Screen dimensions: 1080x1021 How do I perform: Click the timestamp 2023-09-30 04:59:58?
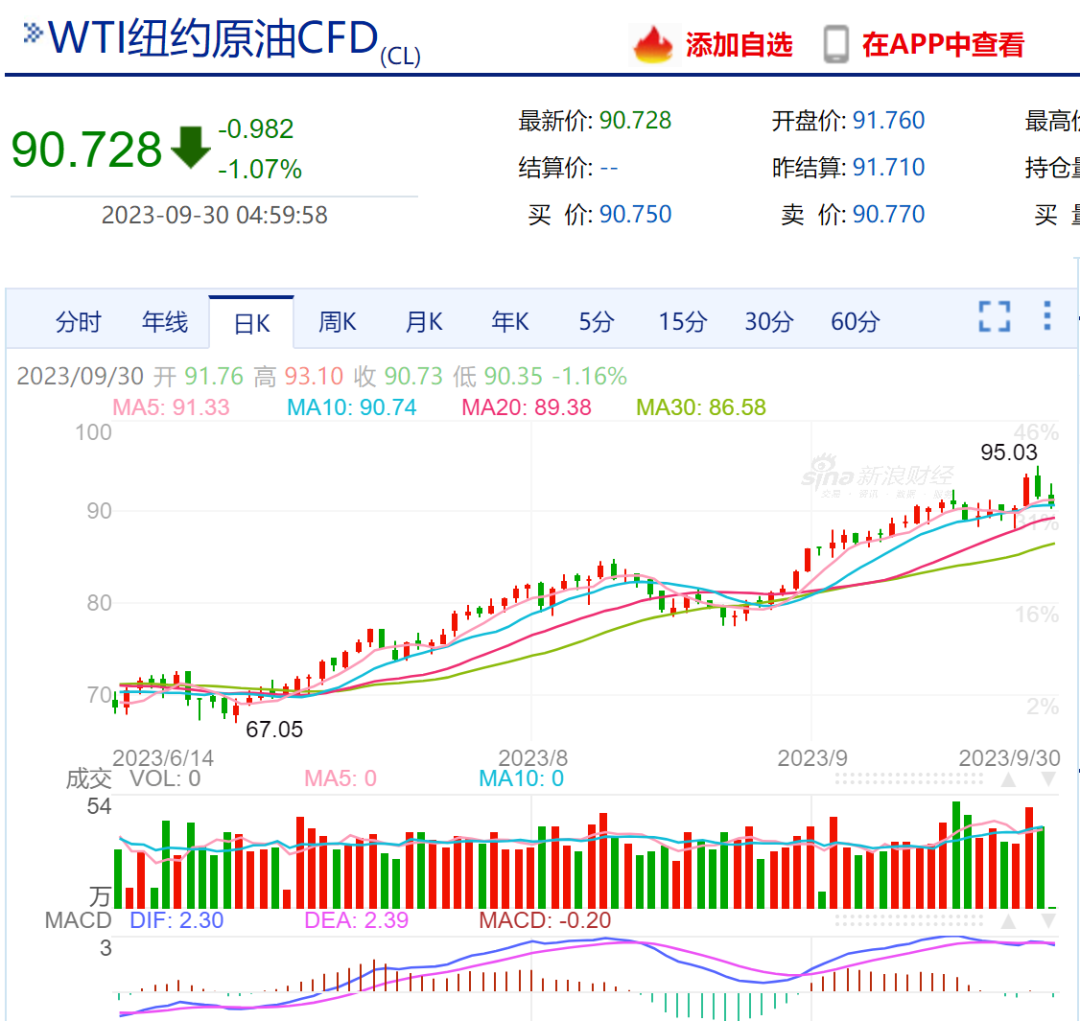pyautogui.click(x=214, y=215)
